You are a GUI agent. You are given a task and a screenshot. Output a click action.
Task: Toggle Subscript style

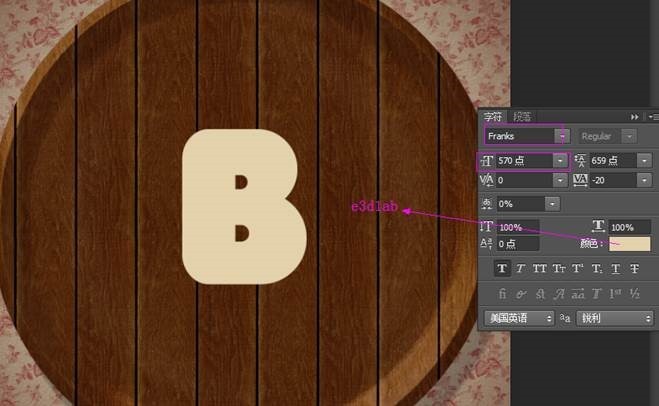coord(597,268)
